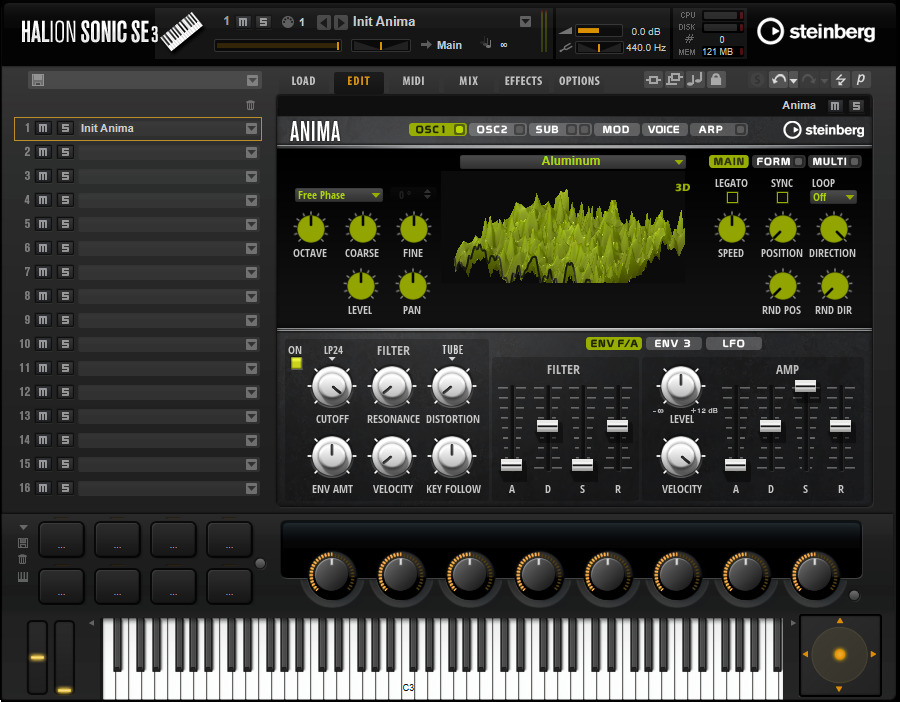Image resolution: width=900 pixels, height=702 pixels.
Task: Enable the LEGATO checkbox
Action: click(x=732, y=197)
